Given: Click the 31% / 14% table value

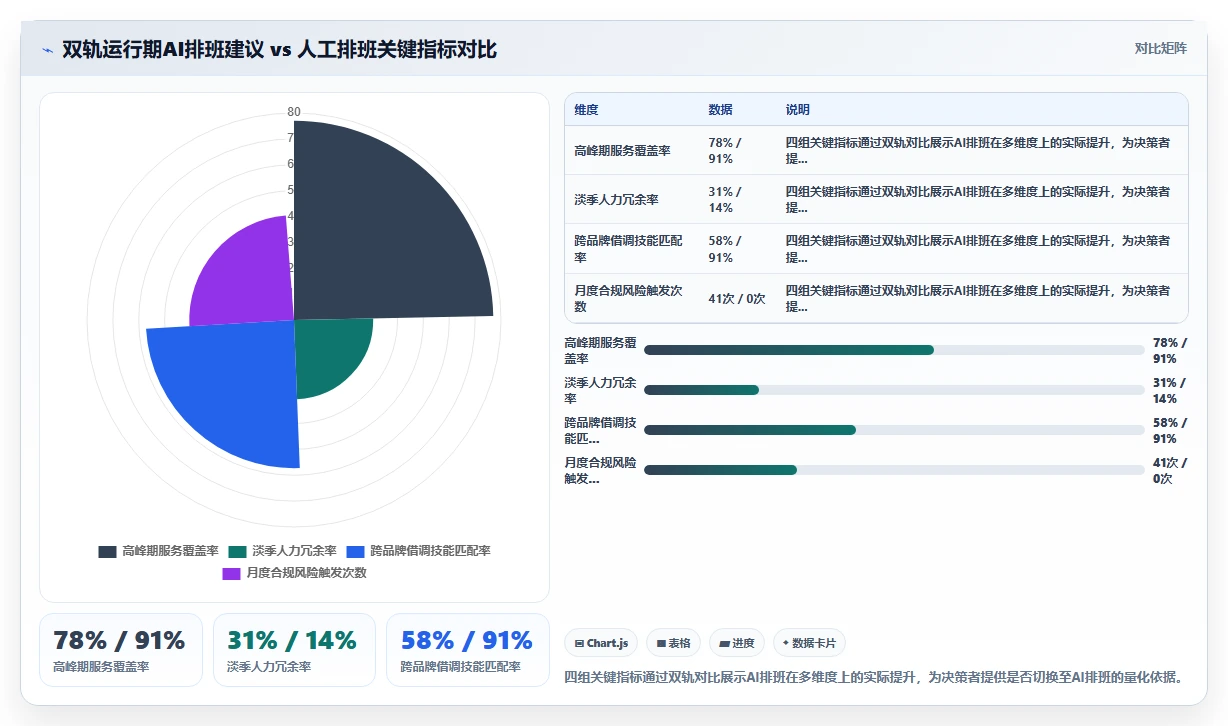Looking at the screenshot, I should click(725, 200).
